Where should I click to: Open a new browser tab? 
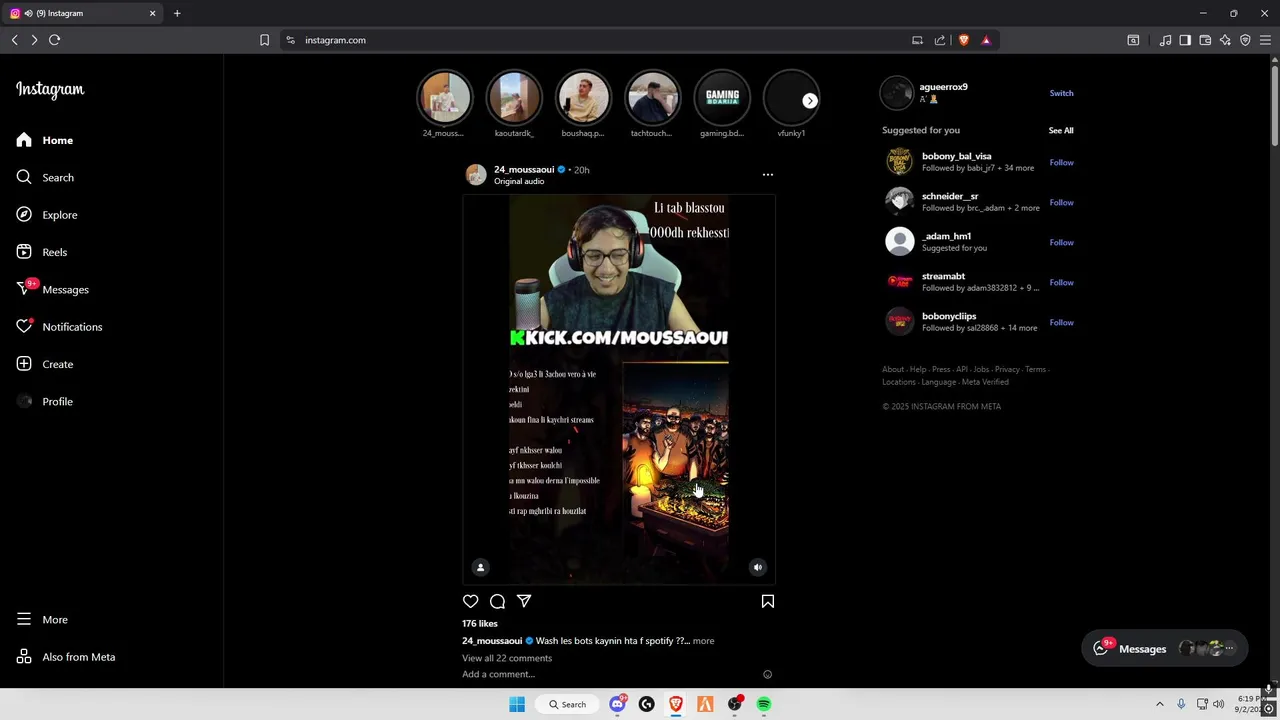pos(177,13)
